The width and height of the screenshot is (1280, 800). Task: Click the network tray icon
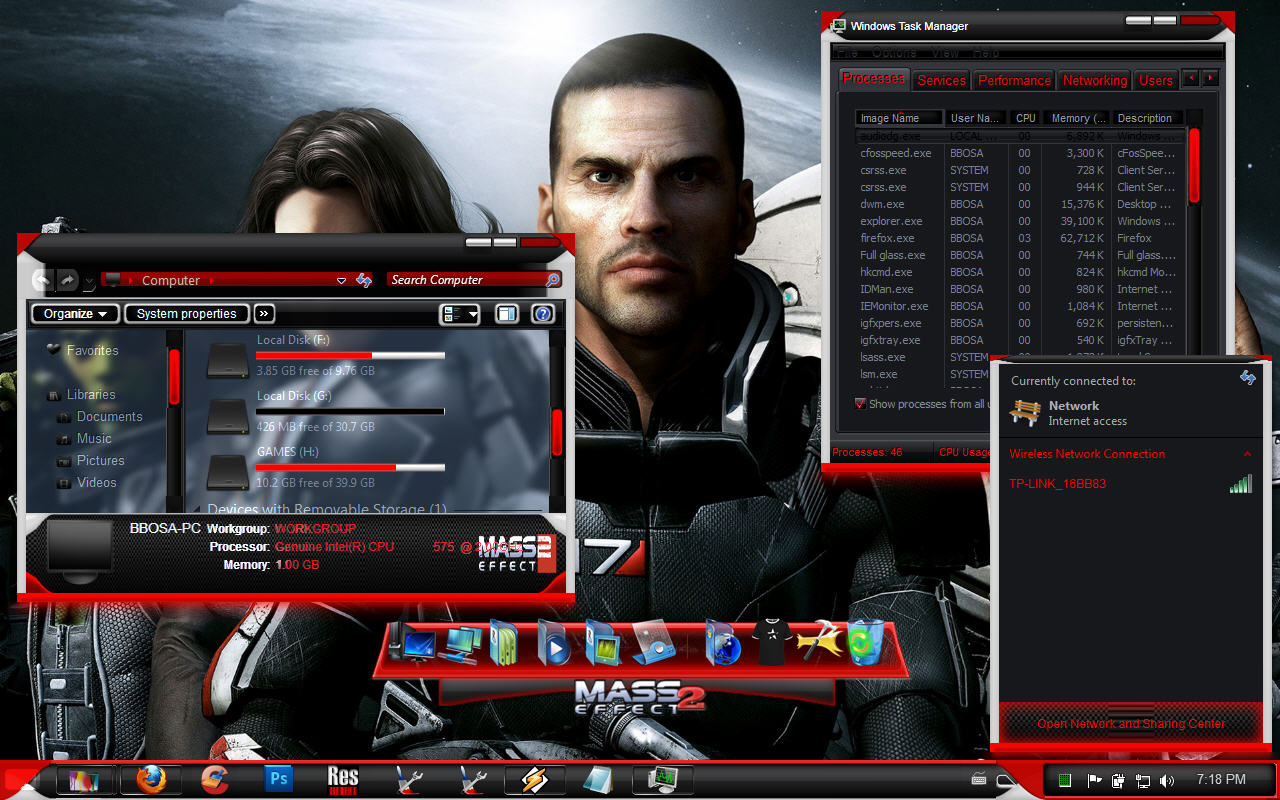1142,780
